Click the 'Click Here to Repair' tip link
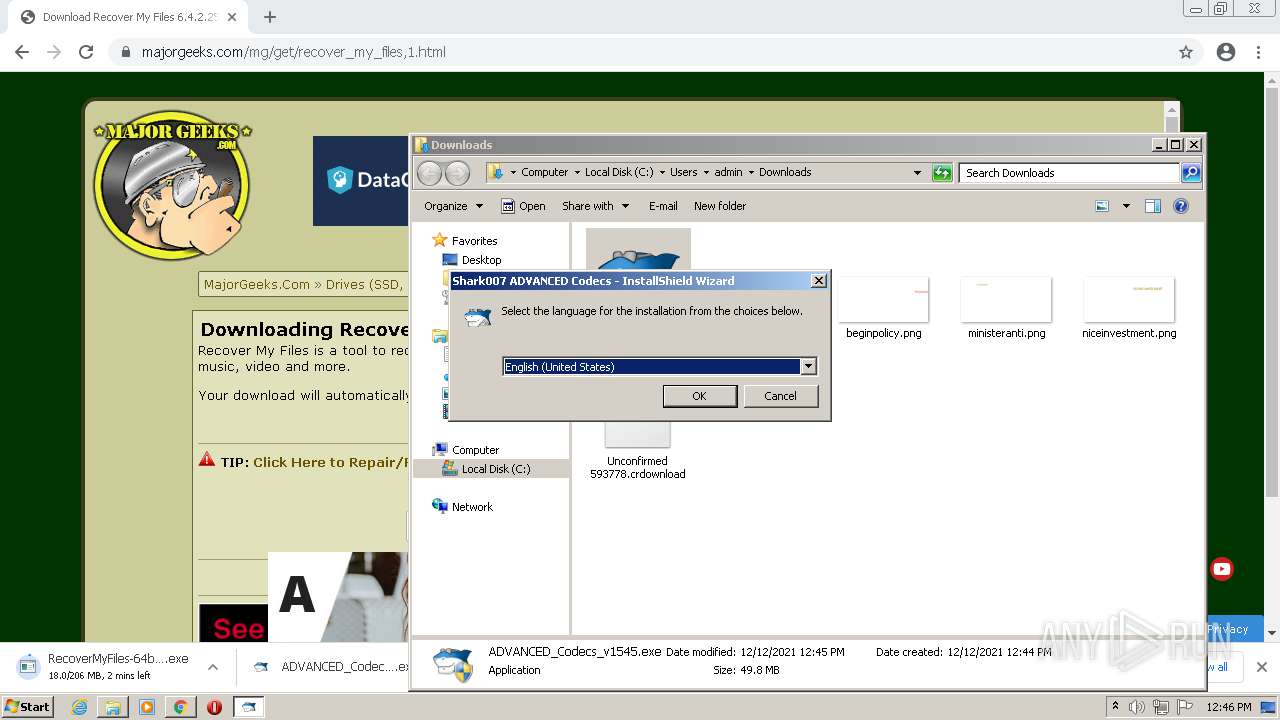 pos(330,462)
